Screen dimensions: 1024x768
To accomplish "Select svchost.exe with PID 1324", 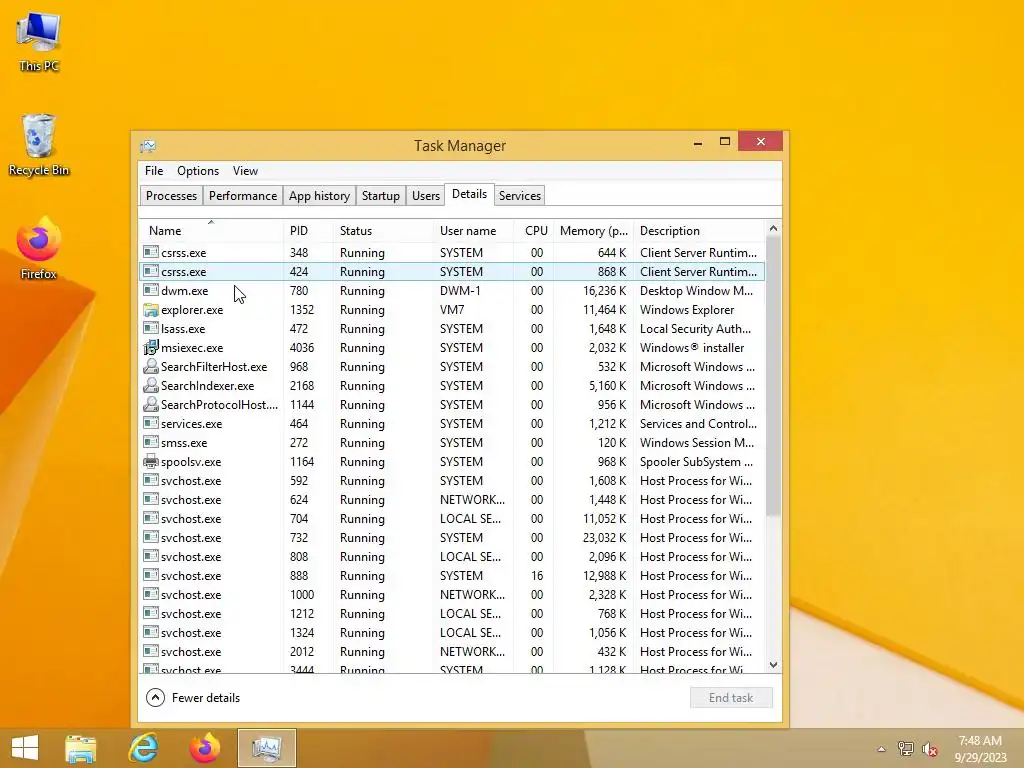I will pyautogui.click(x=451, y=633).
